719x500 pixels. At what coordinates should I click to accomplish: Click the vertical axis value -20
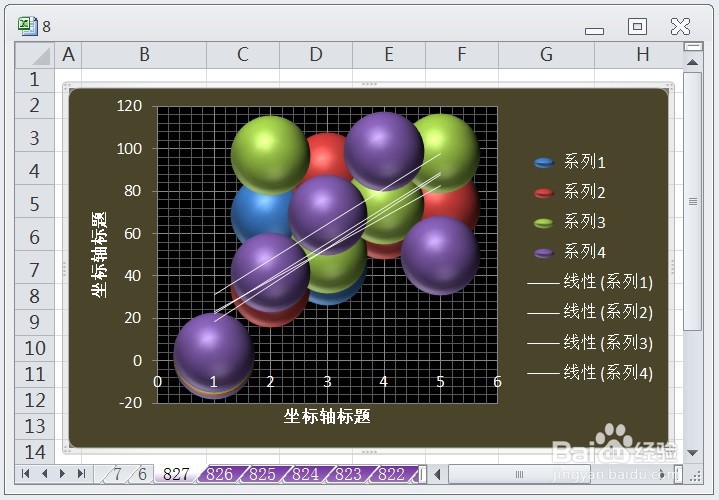(131, 403)
